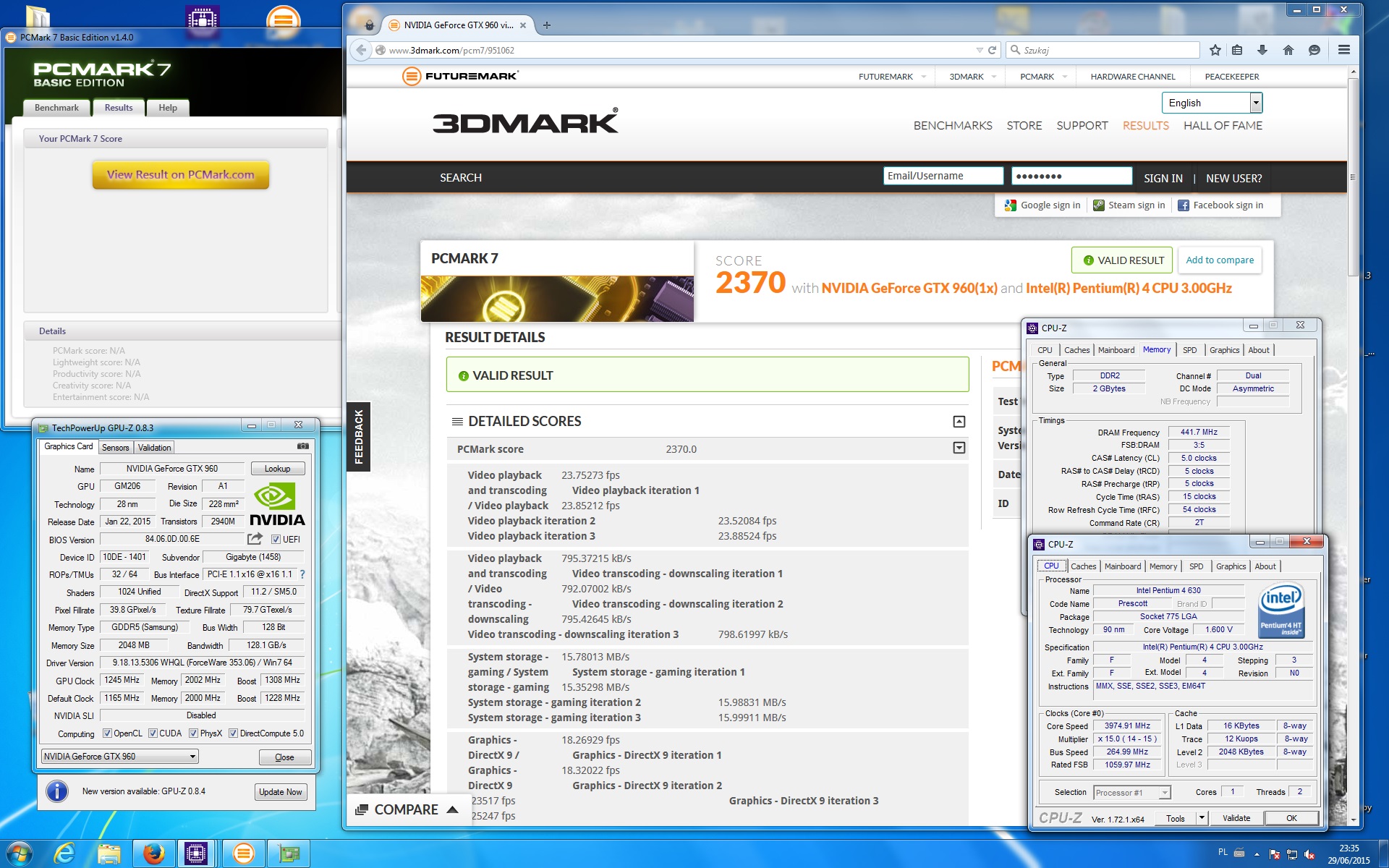Toggle the OpenCL checkbox
The height and width of the screenshot is (868, 1389).
click(x=107, y=733)
